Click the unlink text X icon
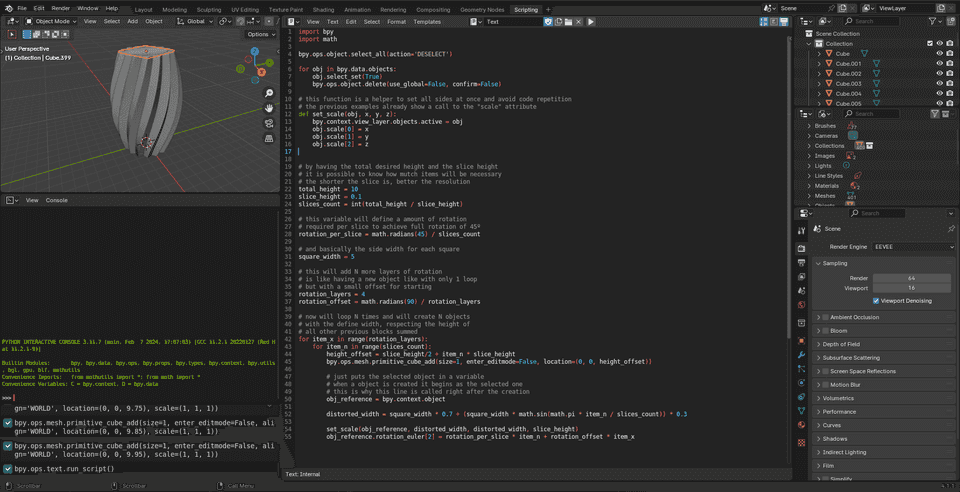The width and height of the screenshot is (960, 492). 579,21
